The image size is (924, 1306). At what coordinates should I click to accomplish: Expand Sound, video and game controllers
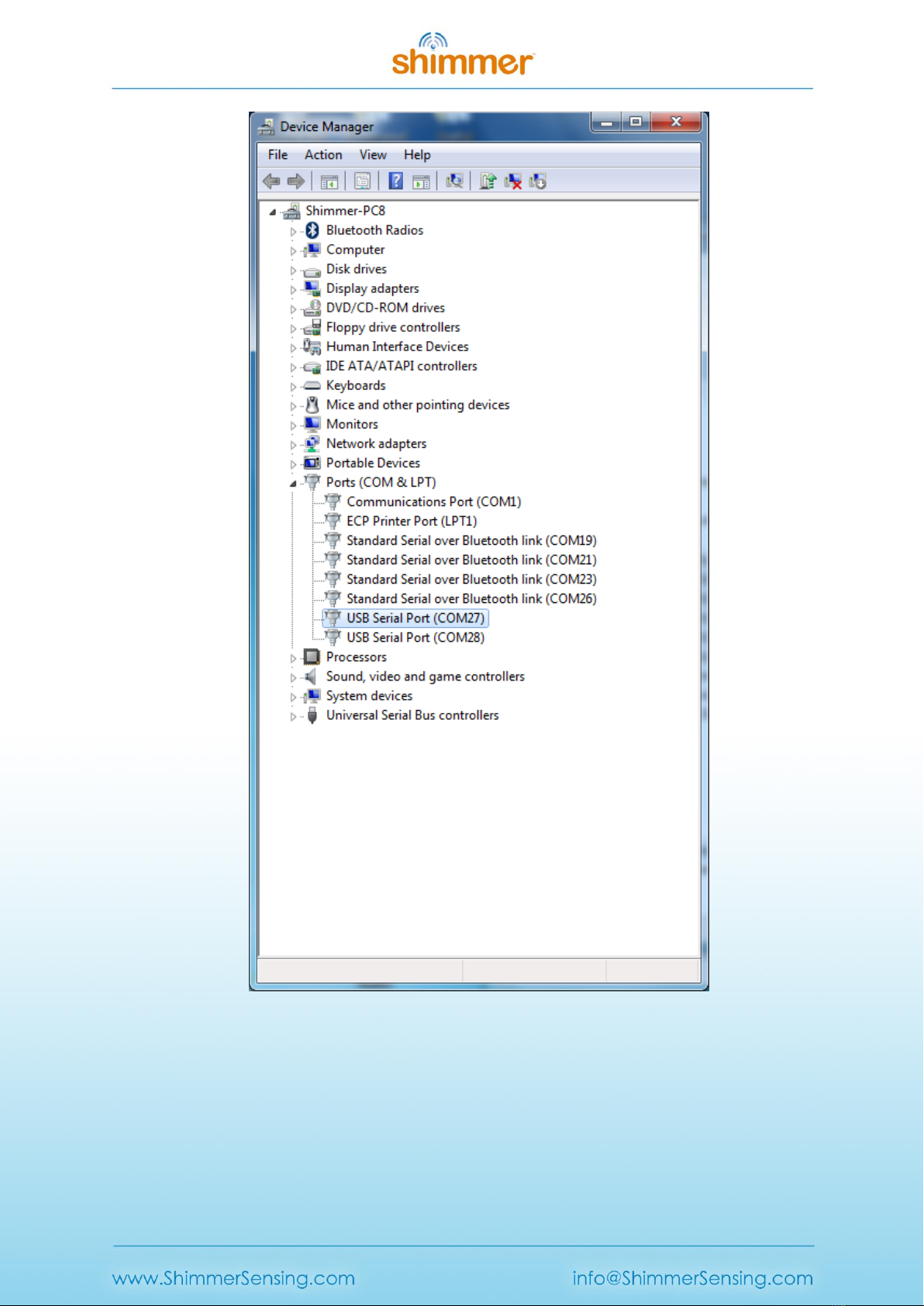tap(293, 677)
